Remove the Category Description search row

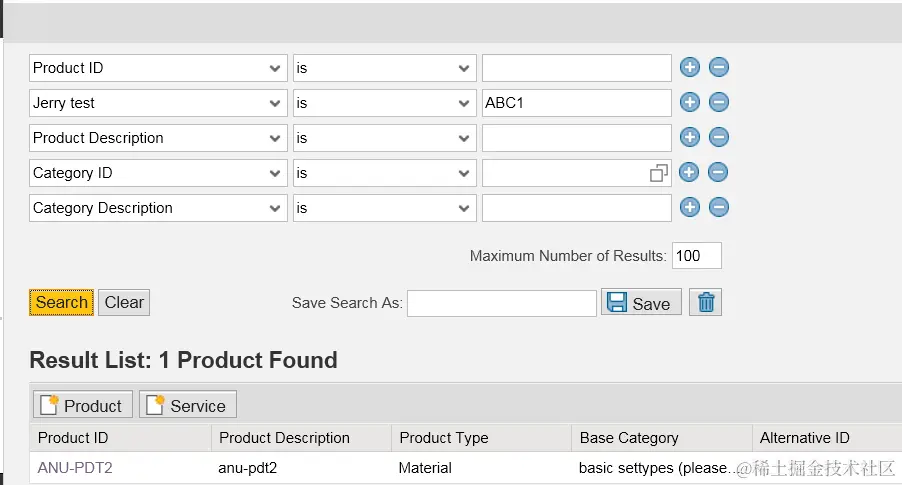[718, 207]
